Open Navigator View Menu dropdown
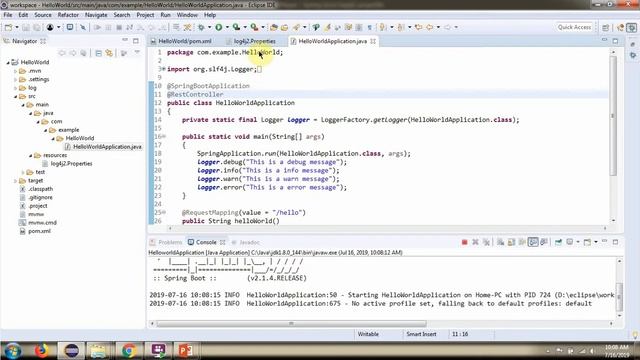The height and width of the screenshot is (360, 640). tap(137, 53)
